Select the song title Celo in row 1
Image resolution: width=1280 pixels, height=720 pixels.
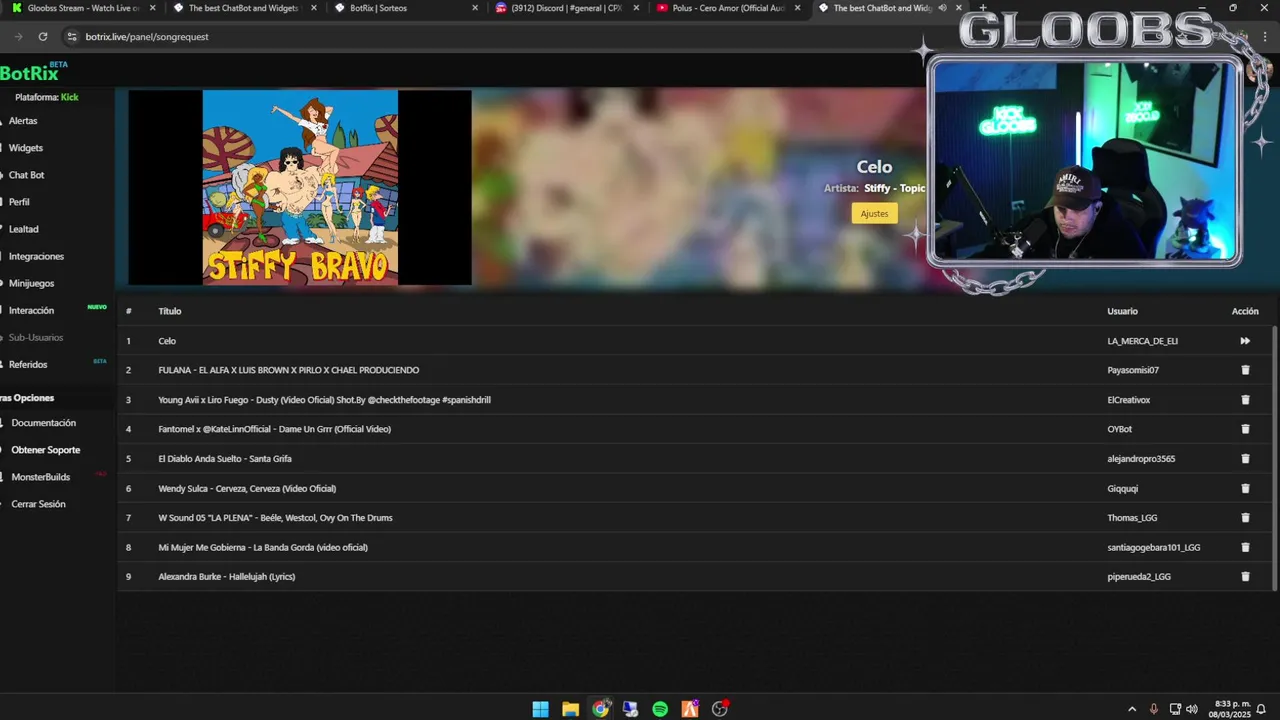tap(167, 341)
